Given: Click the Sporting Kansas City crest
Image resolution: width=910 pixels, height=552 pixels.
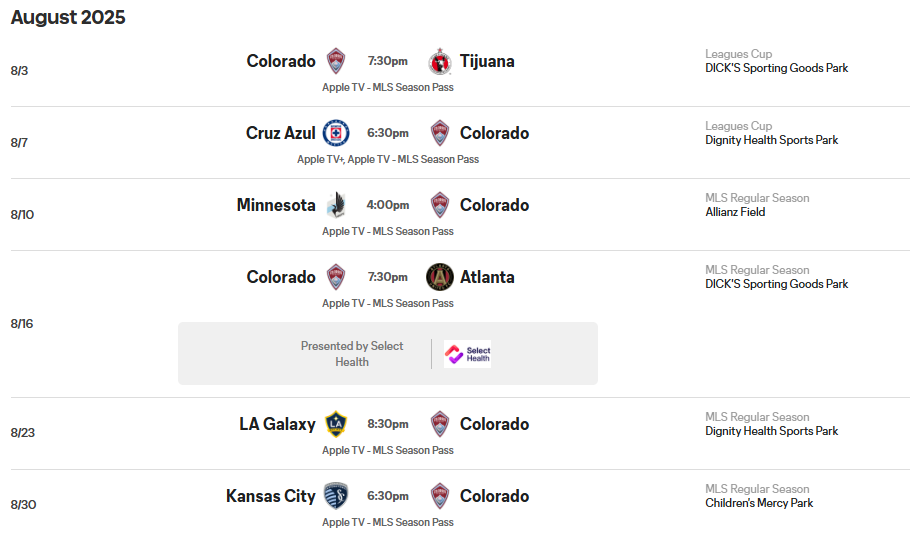Looking at the screenshot, I should (x=336, y=496).
